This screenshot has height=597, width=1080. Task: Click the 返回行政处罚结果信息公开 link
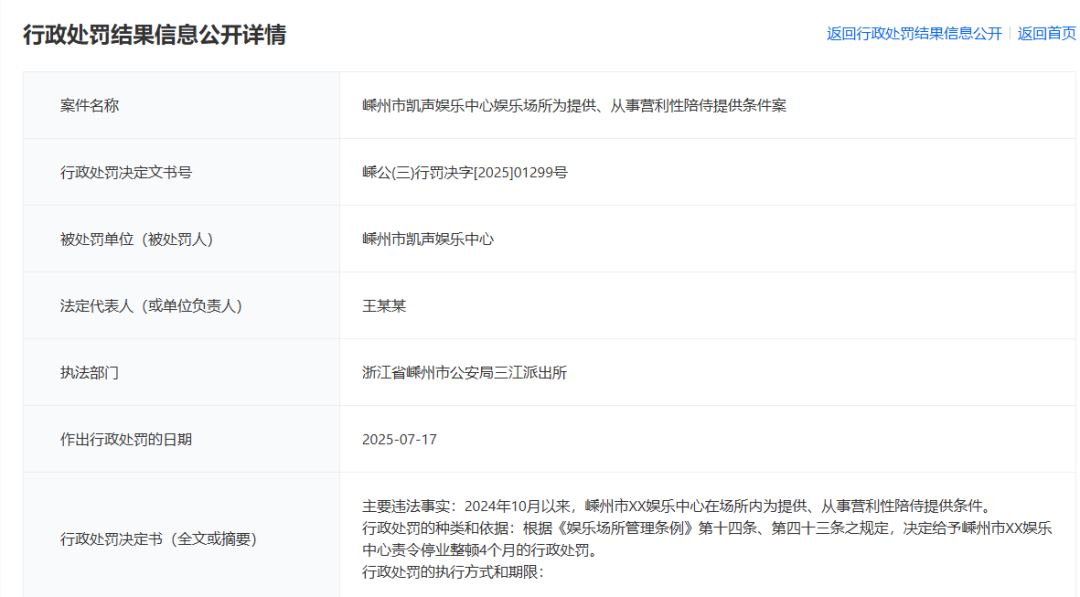(914, 33)
